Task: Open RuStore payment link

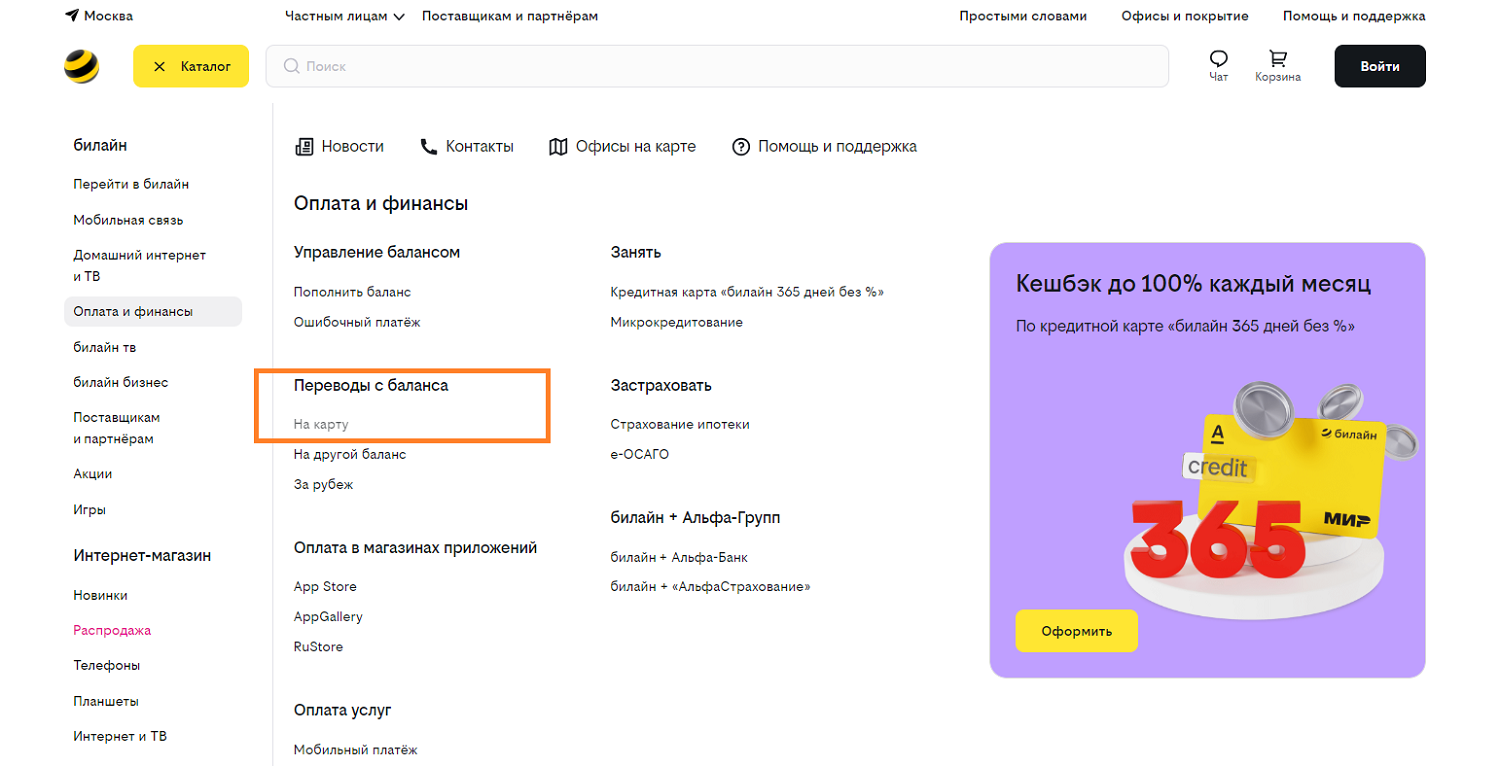Action: [x=318, y=646]
